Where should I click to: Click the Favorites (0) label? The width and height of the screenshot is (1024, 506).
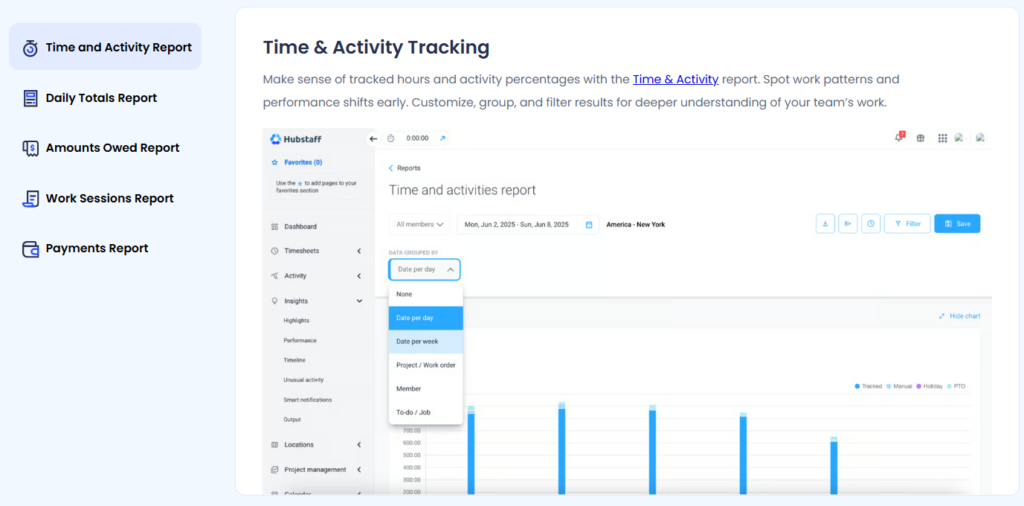pyautogui.click(x=303, y=163)
